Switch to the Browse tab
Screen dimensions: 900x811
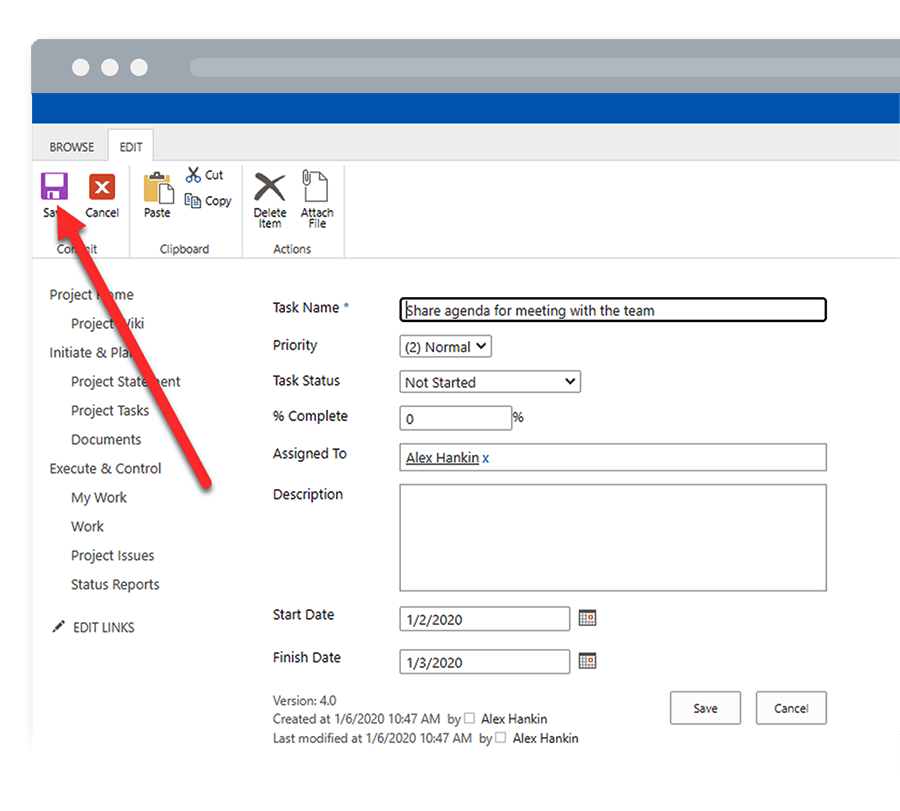tap(71, 146)
